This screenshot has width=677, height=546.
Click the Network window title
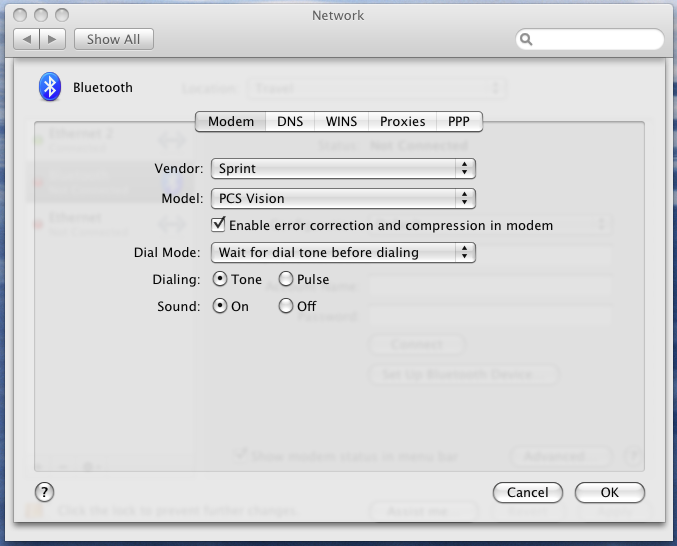(x=338, y=16)
